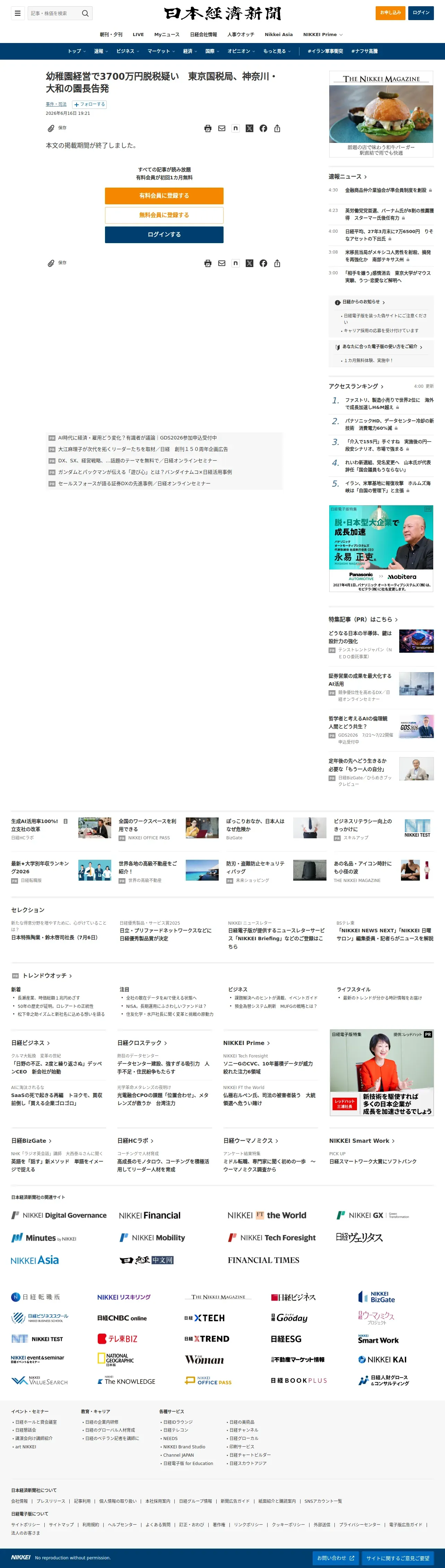Open the Panasonic Automotive 永易正吏 ad banner
This screenshot has width=445, height=1568.
(381, 548)
